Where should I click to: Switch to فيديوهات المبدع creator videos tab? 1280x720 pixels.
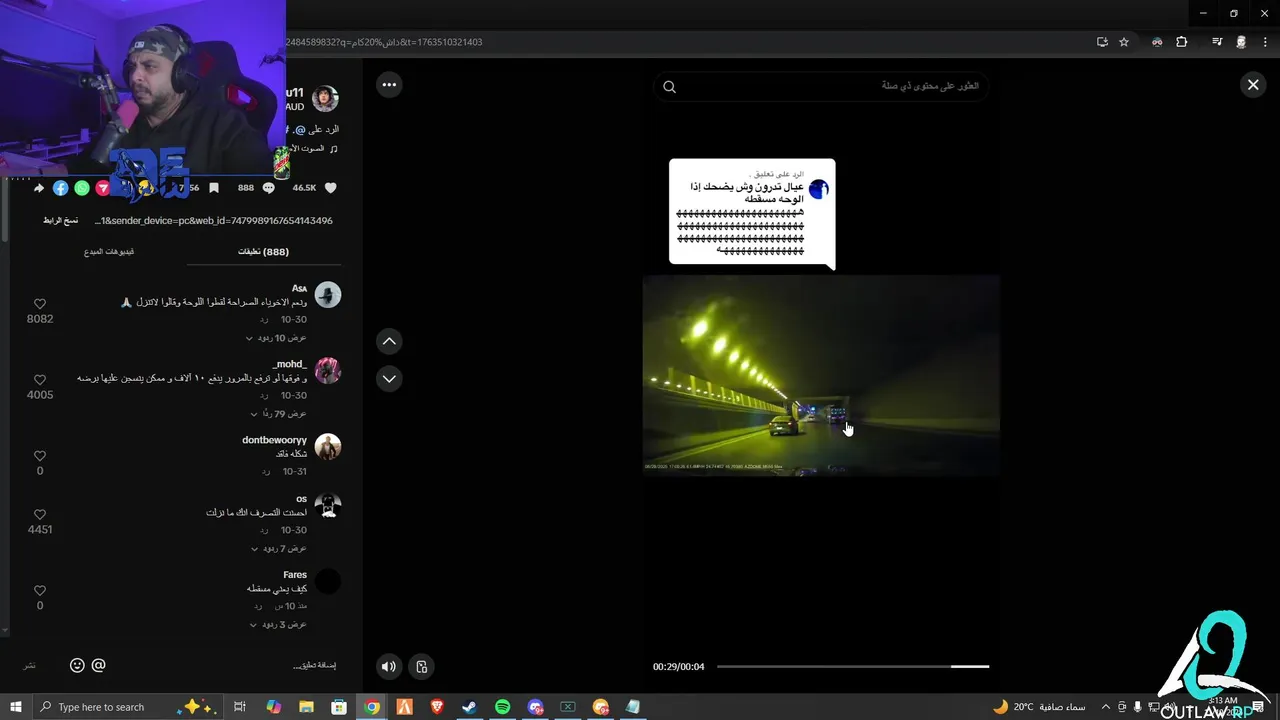tap(109, 252)
